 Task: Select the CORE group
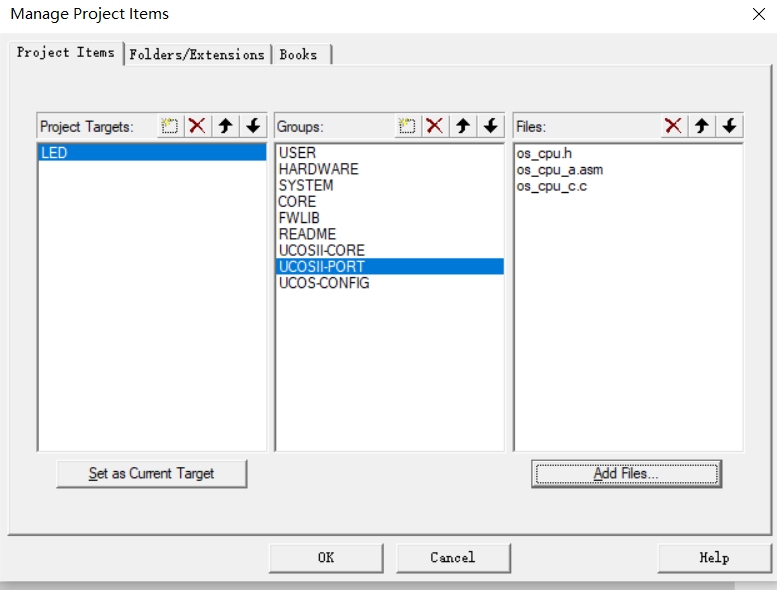(x=389, y=201)
